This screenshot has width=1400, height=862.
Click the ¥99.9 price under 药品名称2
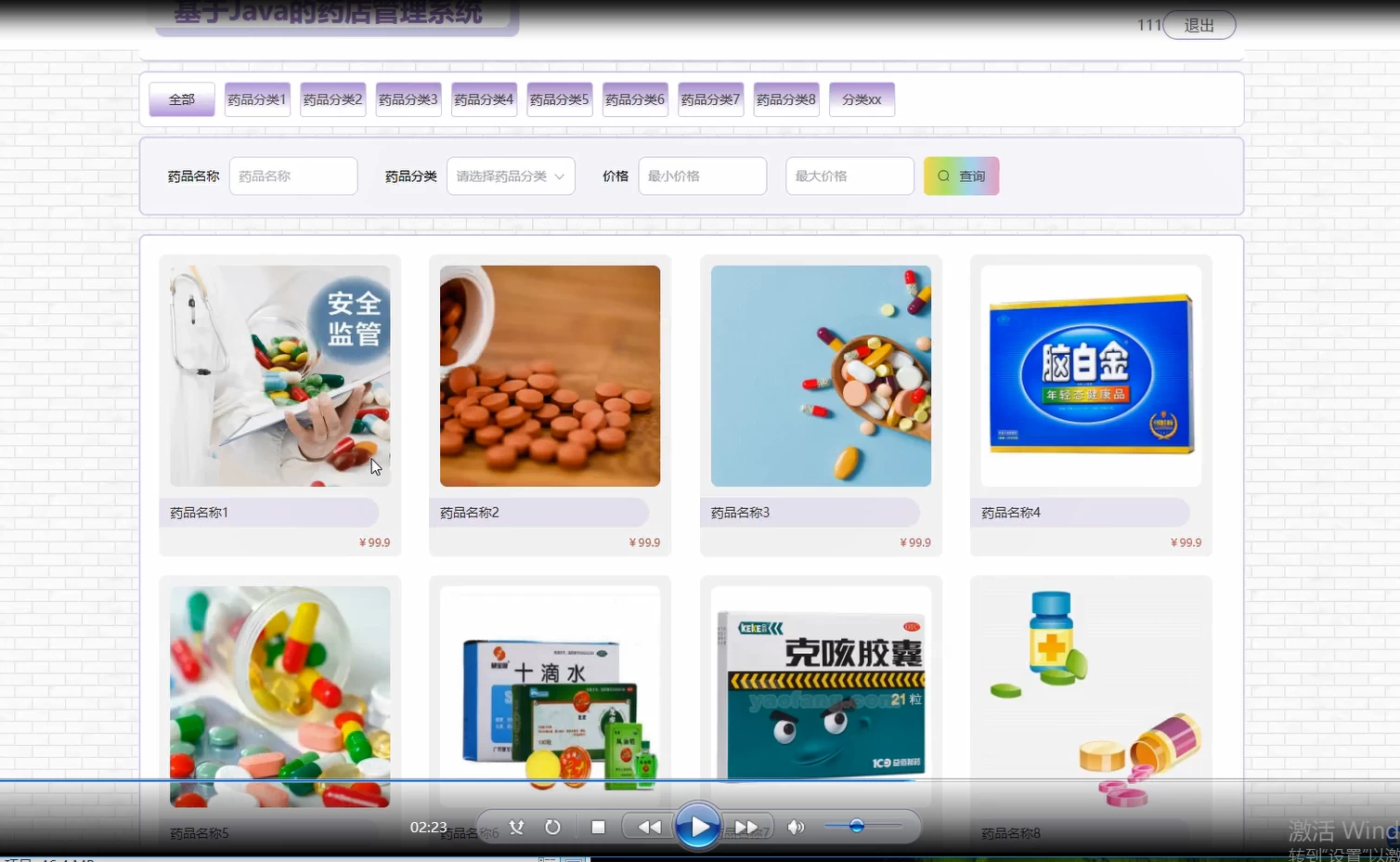click(x=645, y=542)
